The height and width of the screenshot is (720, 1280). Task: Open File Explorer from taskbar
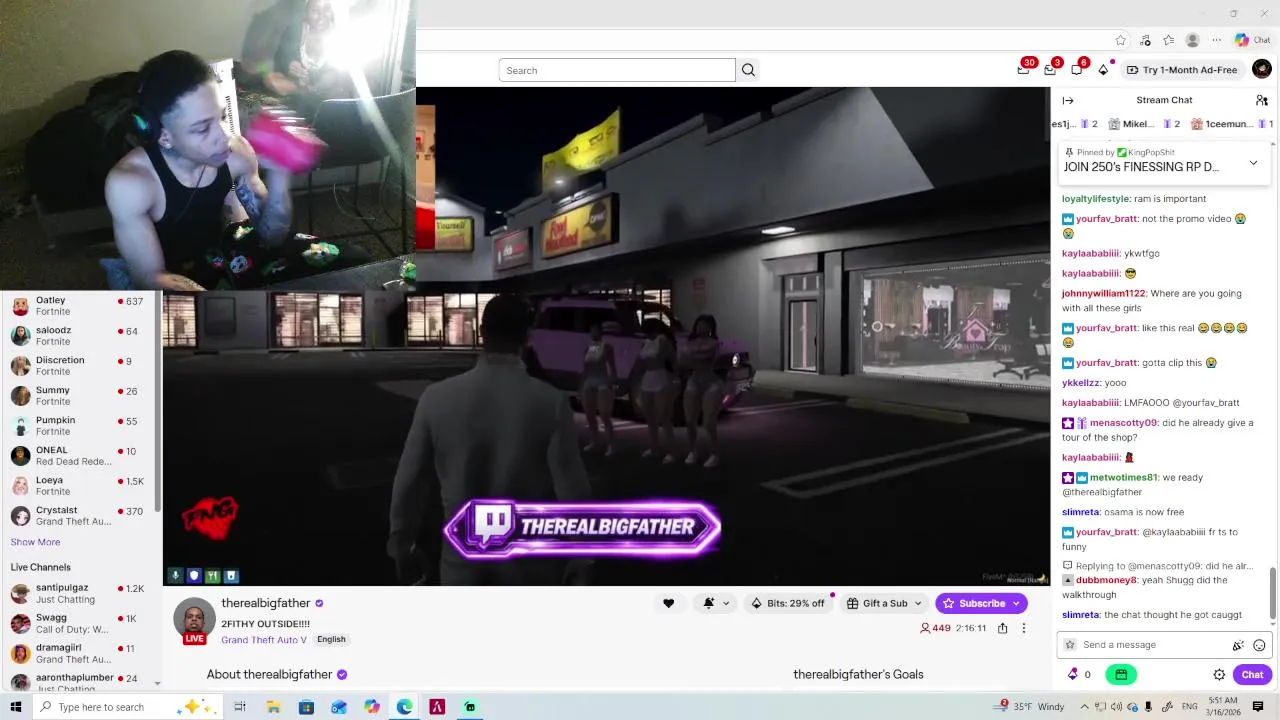(273, 707)
